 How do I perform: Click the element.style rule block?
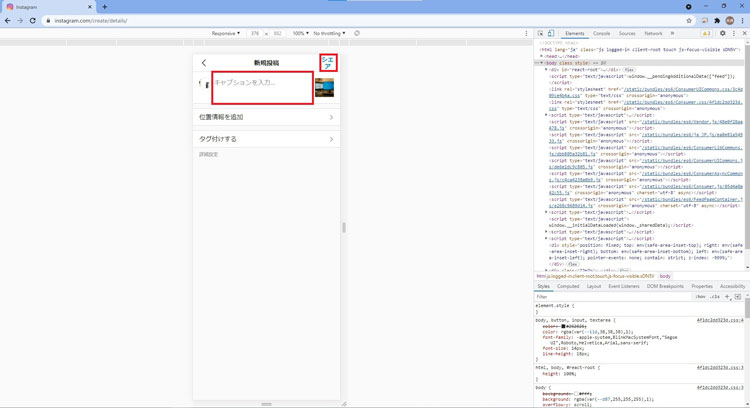point(639,309)
